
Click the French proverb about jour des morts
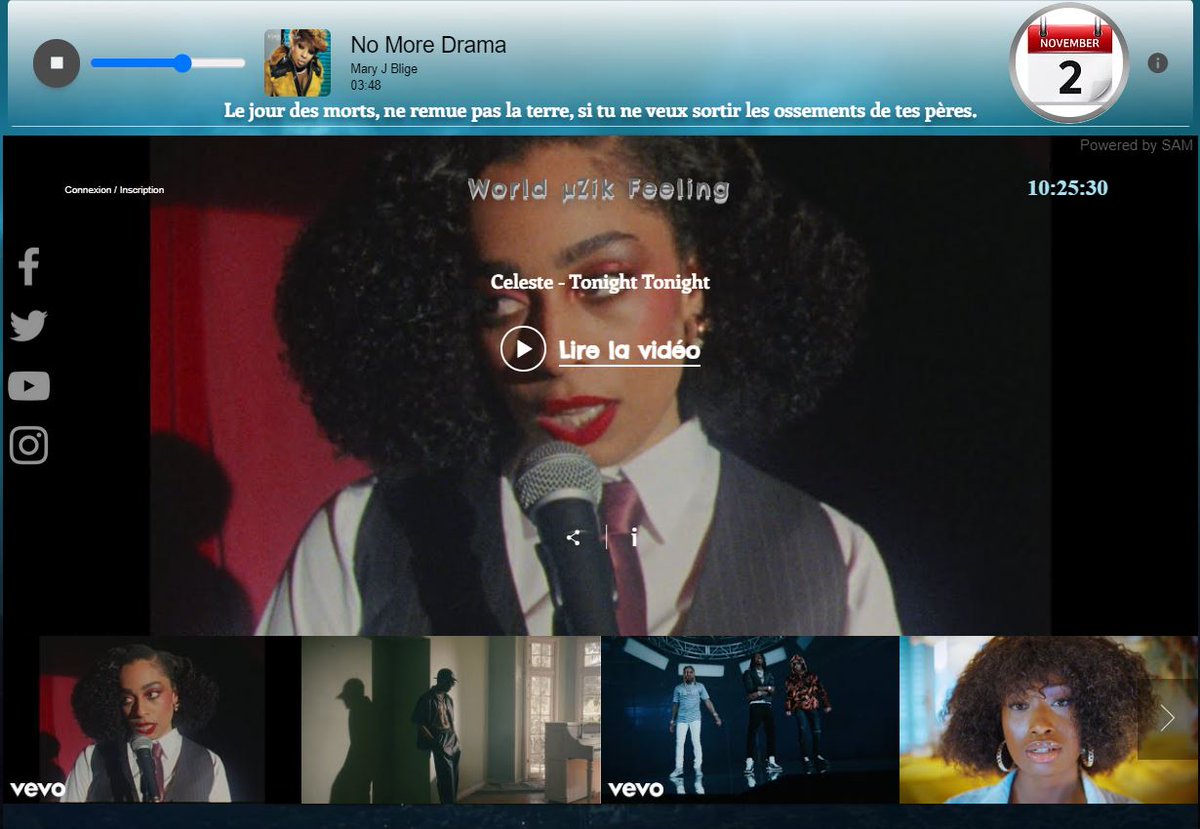[600, 110]
